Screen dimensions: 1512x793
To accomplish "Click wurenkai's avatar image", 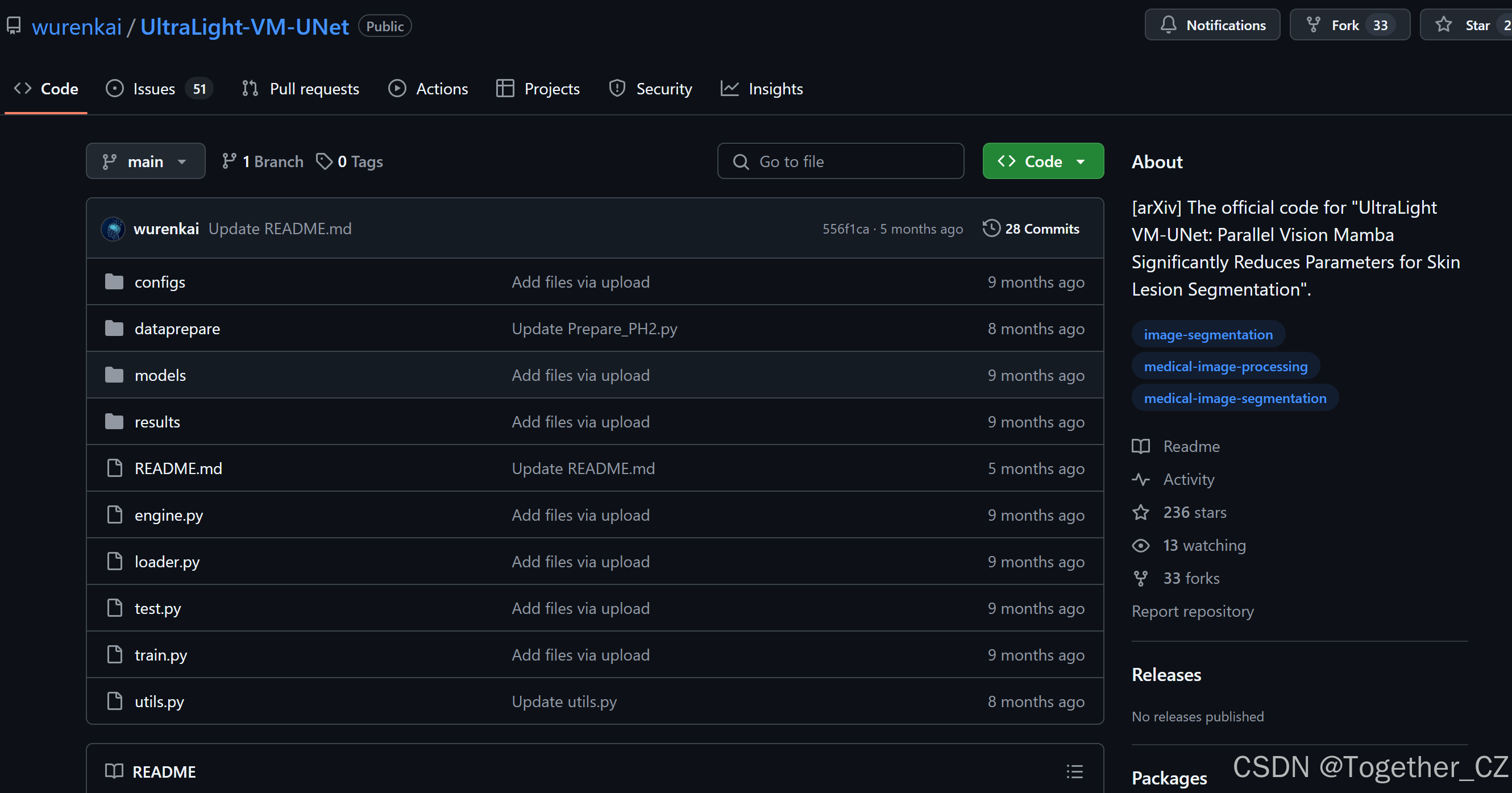I will click(113, 229).
